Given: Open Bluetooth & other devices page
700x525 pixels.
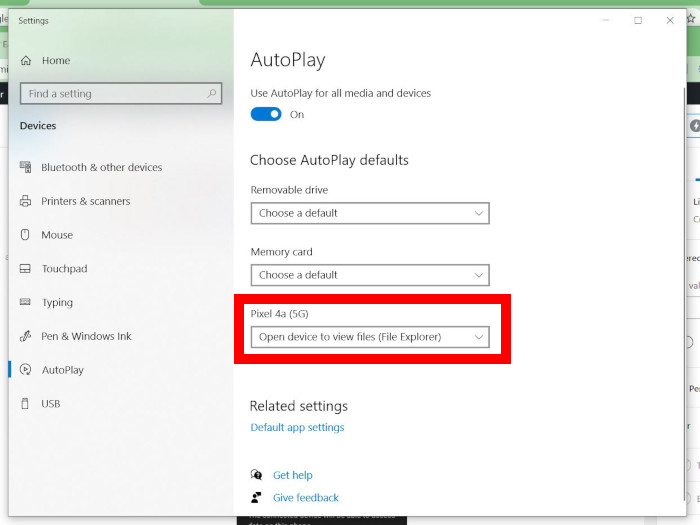Looking at the screenshot, I should [x=102, y=167].
